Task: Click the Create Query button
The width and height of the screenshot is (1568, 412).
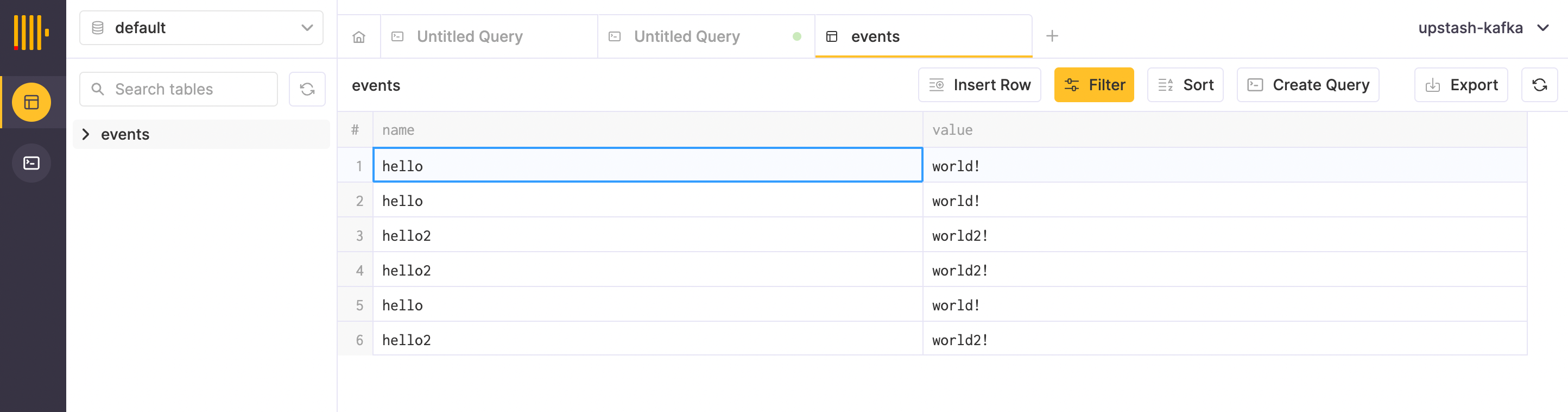Action: [1307, 85]
